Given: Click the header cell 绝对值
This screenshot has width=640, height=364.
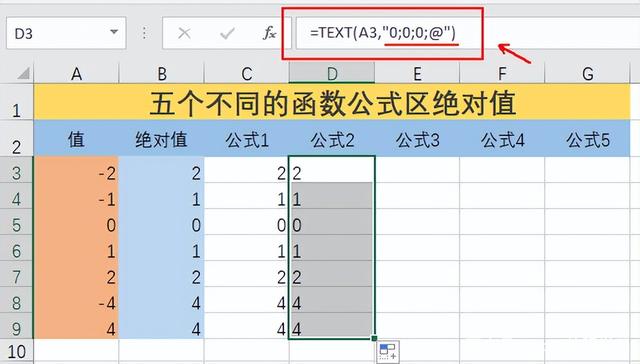Looking at the screenshot, I should [162, 138].
